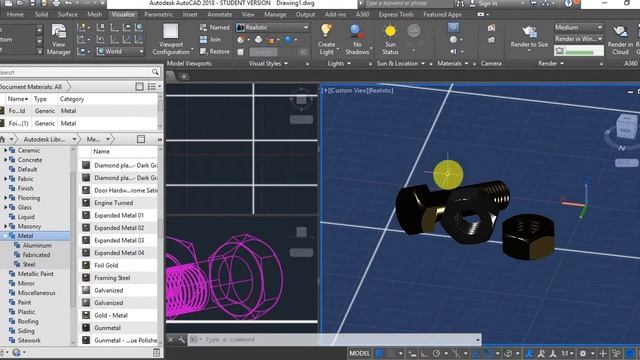This screenshot has height=360, width=640.
Task: Expand the Fabric category
Action: pos(5,179)
